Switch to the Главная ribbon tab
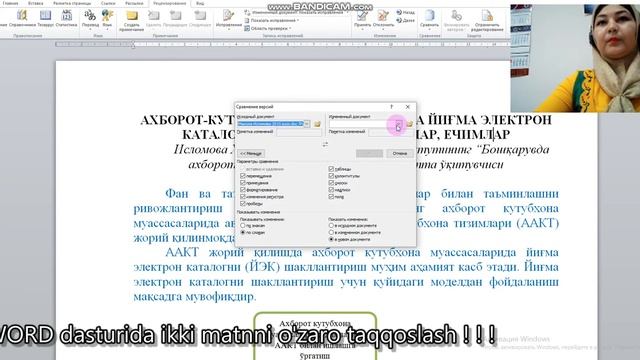Image resolution: width=640 pixels, height=360 pixels. click(x=10, y=3)
